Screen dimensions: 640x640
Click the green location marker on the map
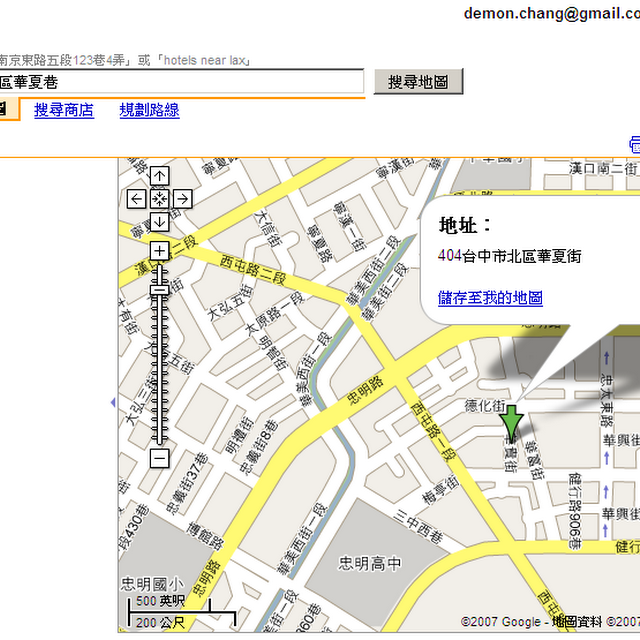tap(511, 423)
